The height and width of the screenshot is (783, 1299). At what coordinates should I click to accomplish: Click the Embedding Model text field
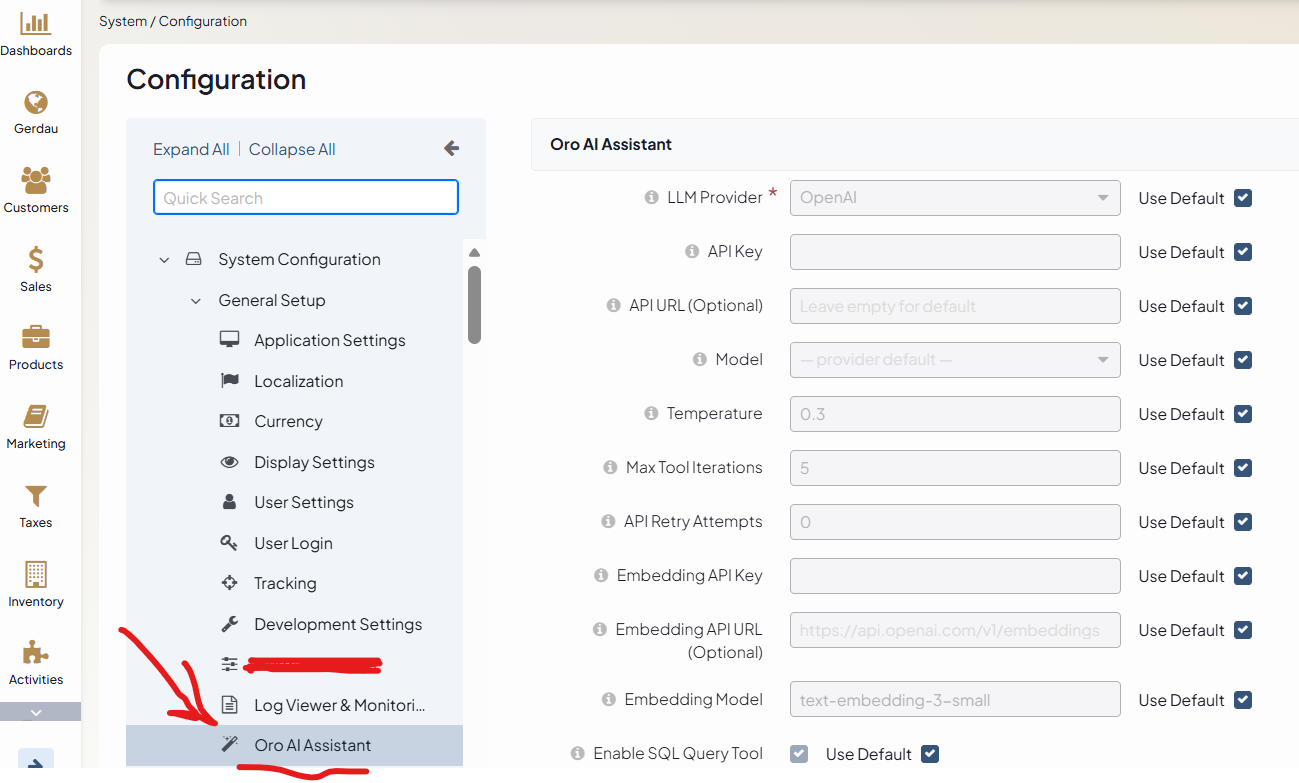click(955, 700)
